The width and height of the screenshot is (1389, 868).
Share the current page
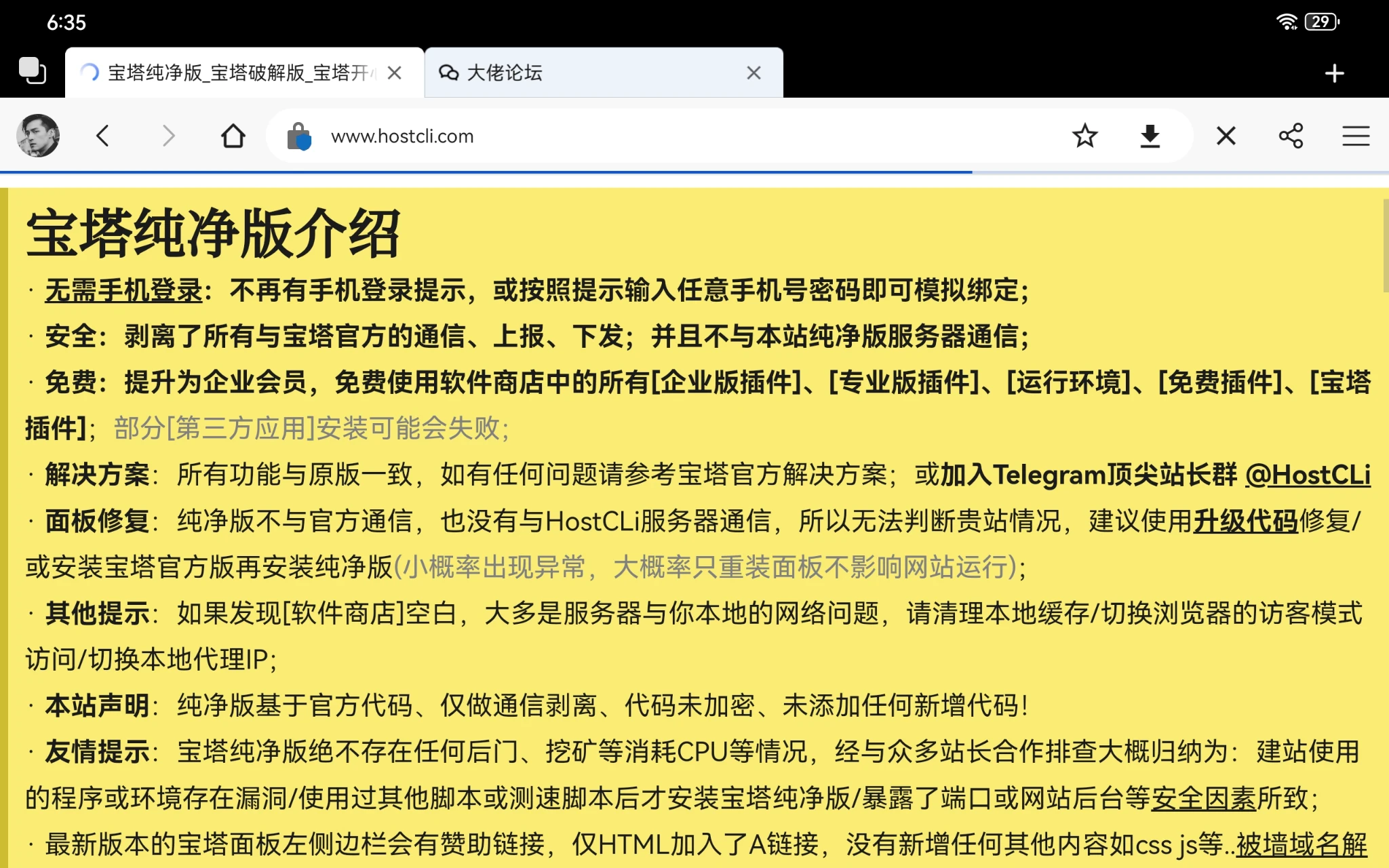click(1291, 136)
